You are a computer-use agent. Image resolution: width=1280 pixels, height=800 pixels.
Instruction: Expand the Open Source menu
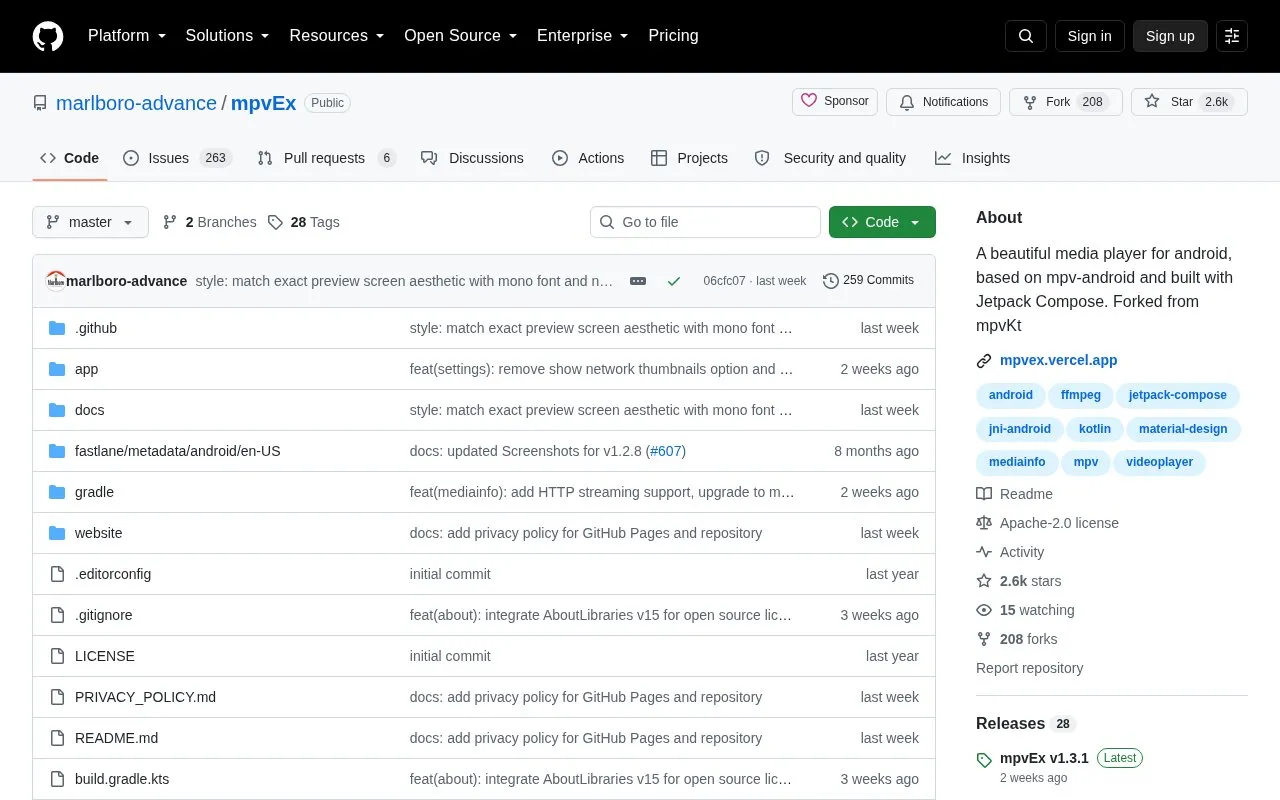tap(461, 36)
